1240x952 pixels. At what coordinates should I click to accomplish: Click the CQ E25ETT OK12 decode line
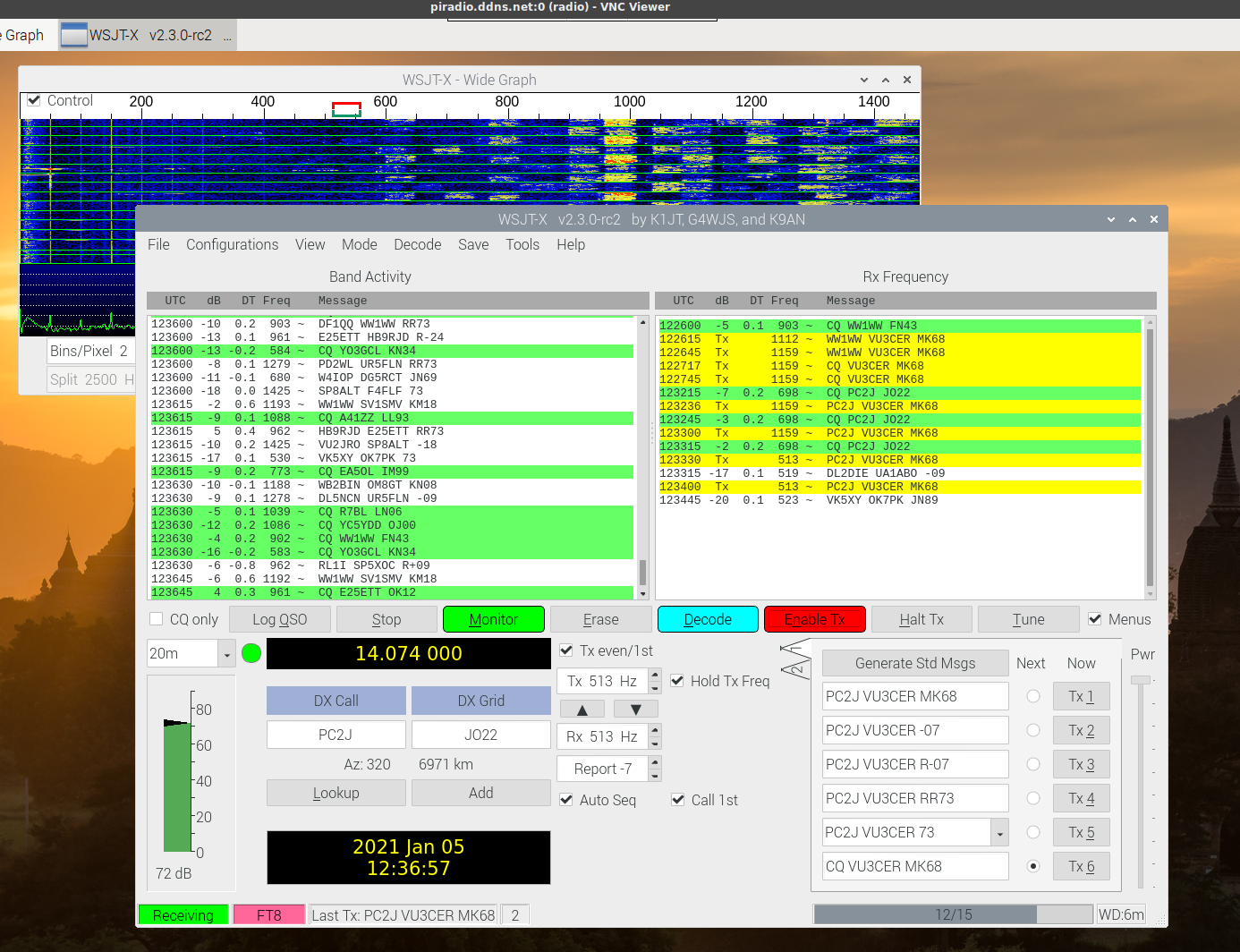click(x=392, y=592)
